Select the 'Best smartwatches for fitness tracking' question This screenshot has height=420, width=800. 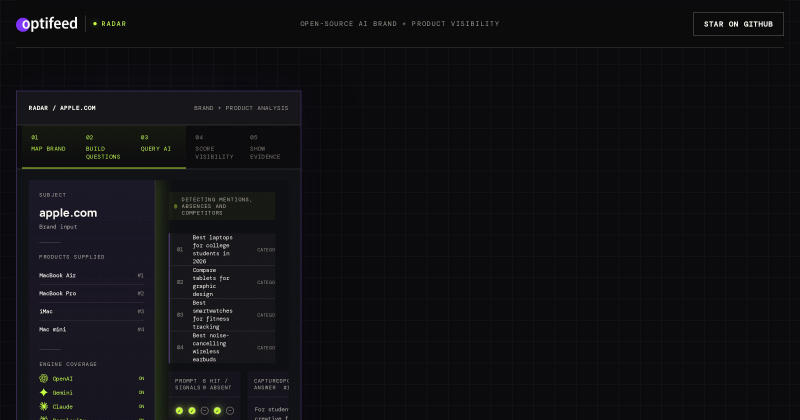tap(222, 315)
